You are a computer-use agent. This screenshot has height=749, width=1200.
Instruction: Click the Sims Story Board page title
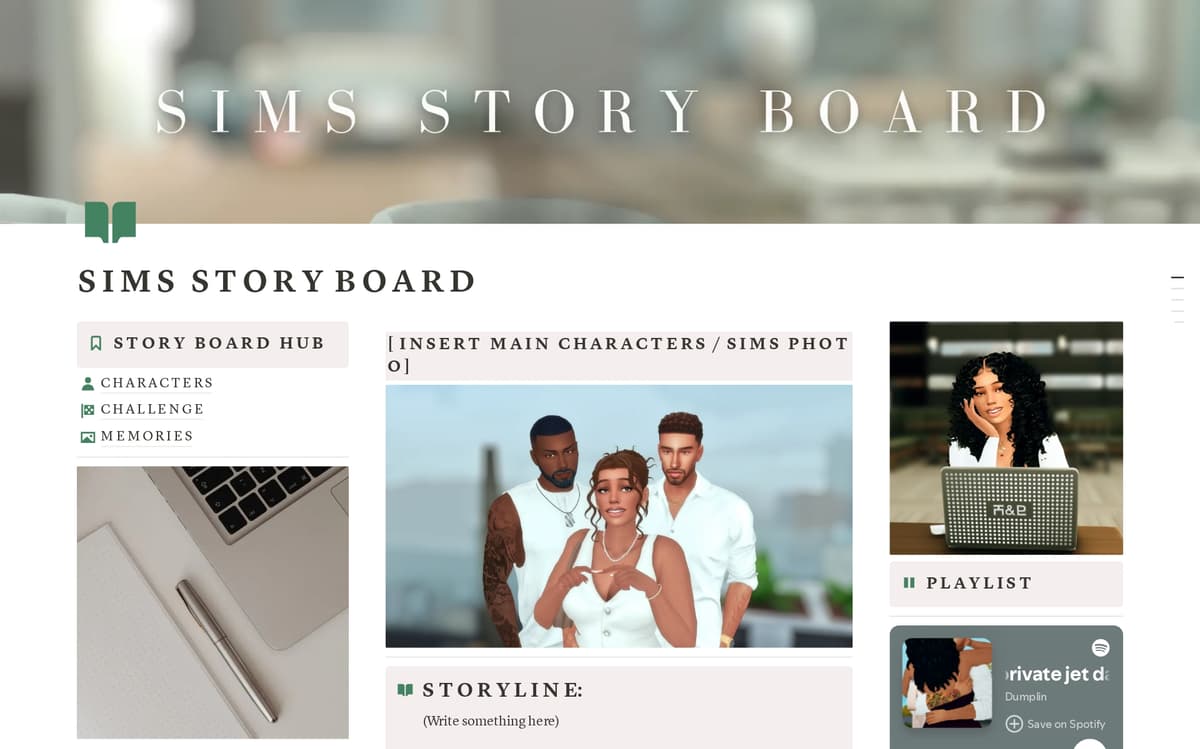point(277,282)
